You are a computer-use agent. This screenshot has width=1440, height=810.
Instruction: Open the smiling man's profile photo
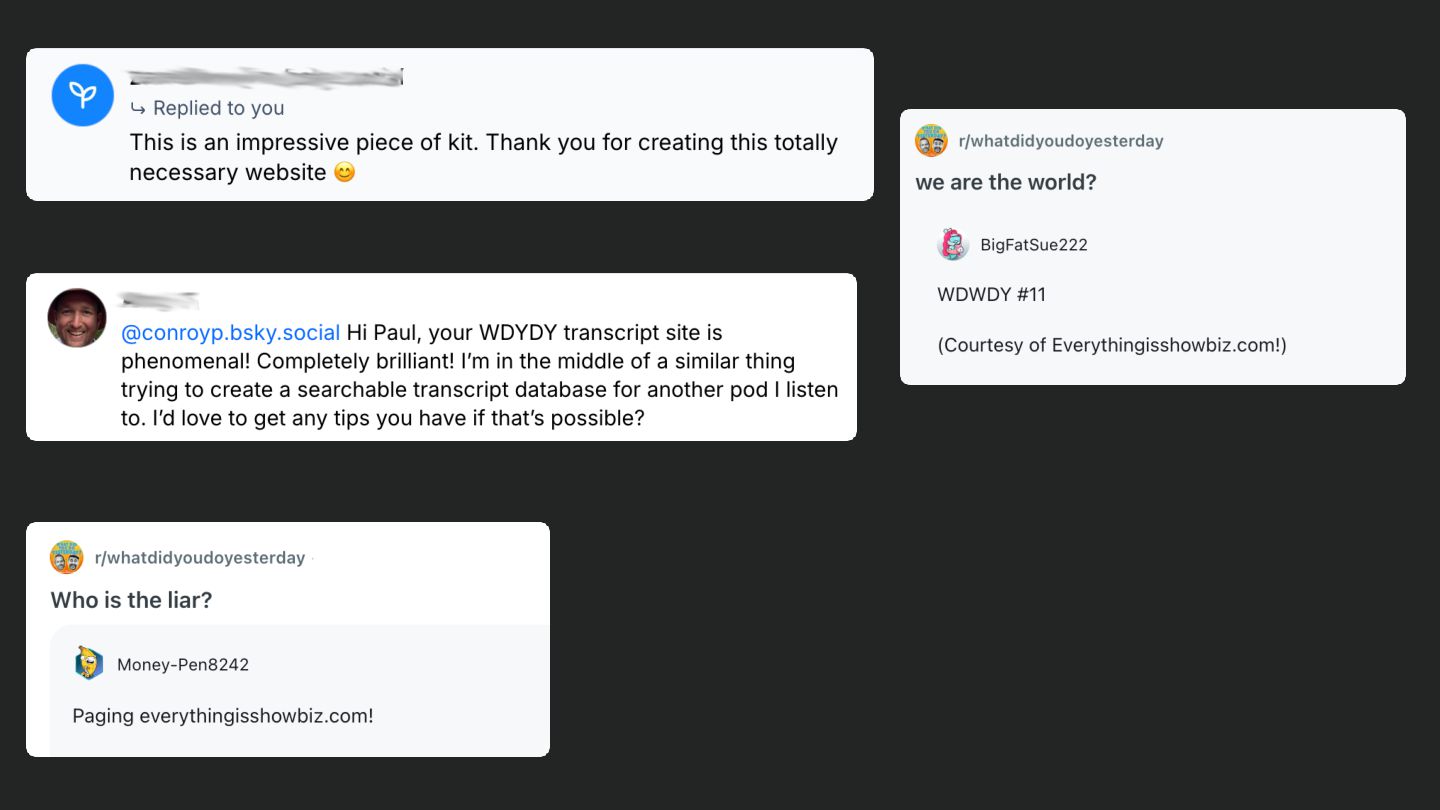pyautogui.click(x=77, y=318)
